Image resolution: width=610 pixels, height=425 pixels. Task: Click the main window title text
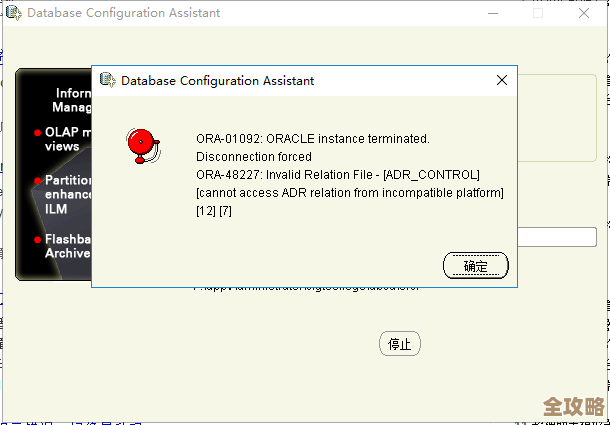[124, 13]
